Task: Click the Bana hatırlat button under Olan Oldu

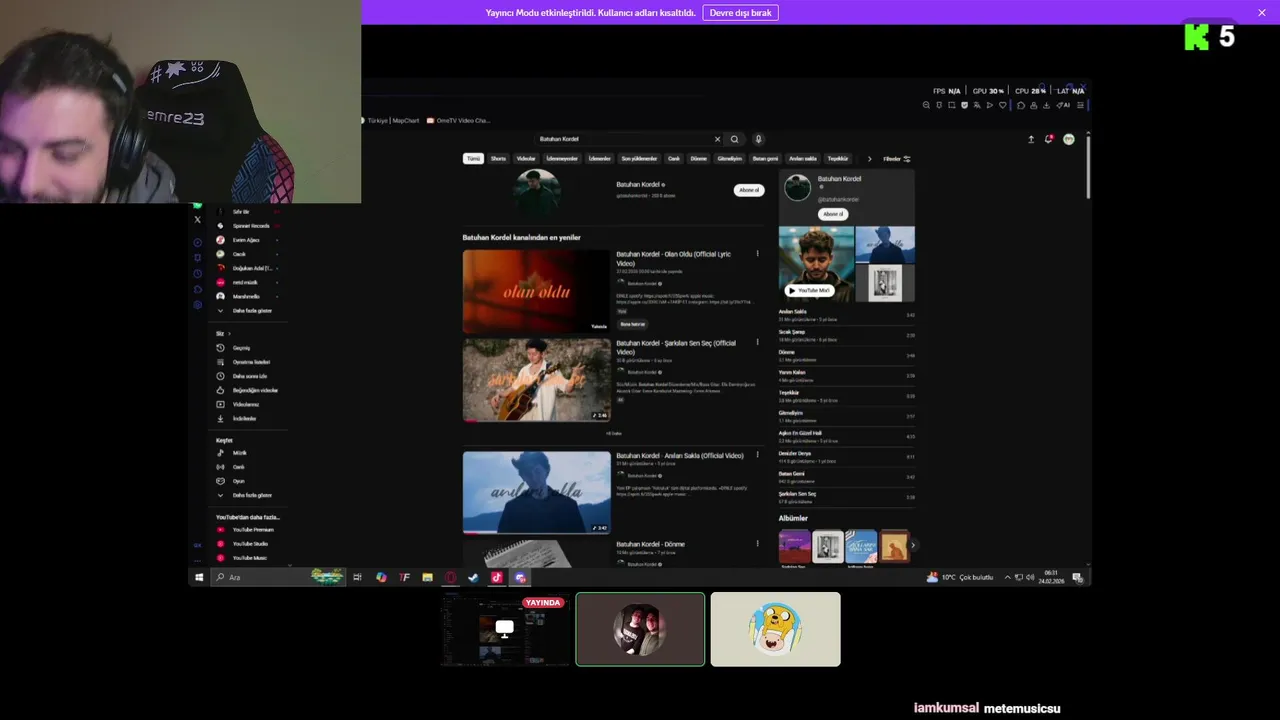Action: point(632,324)
